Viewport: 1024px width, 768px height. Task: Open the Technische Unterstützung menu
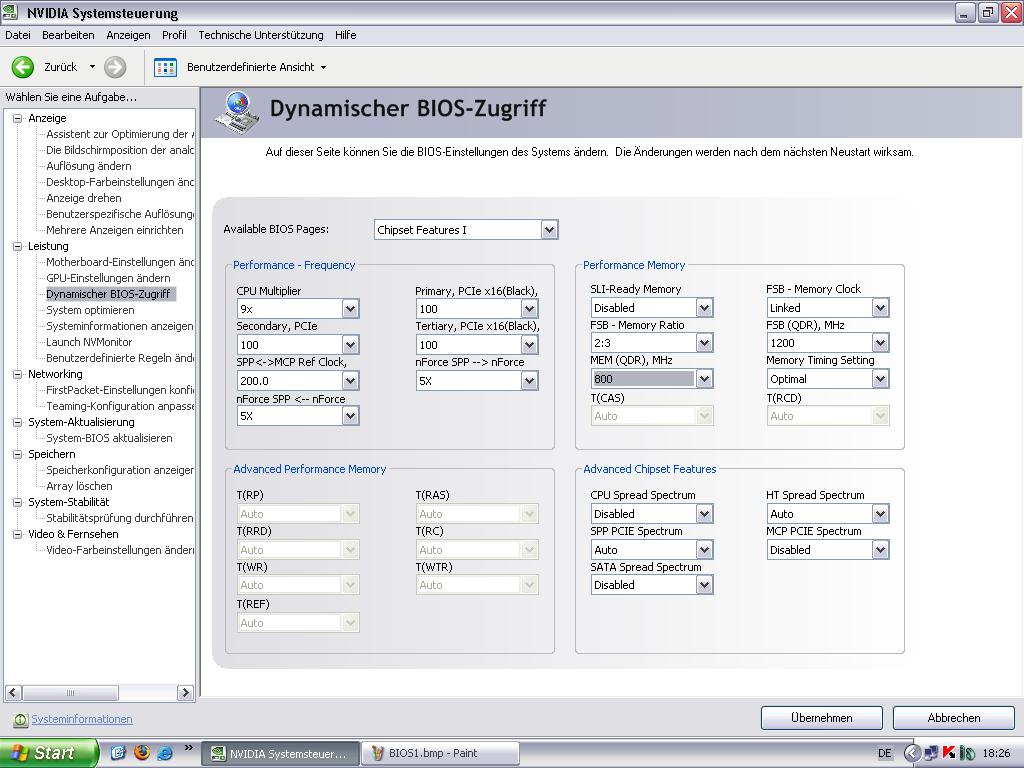coord(261,35)
